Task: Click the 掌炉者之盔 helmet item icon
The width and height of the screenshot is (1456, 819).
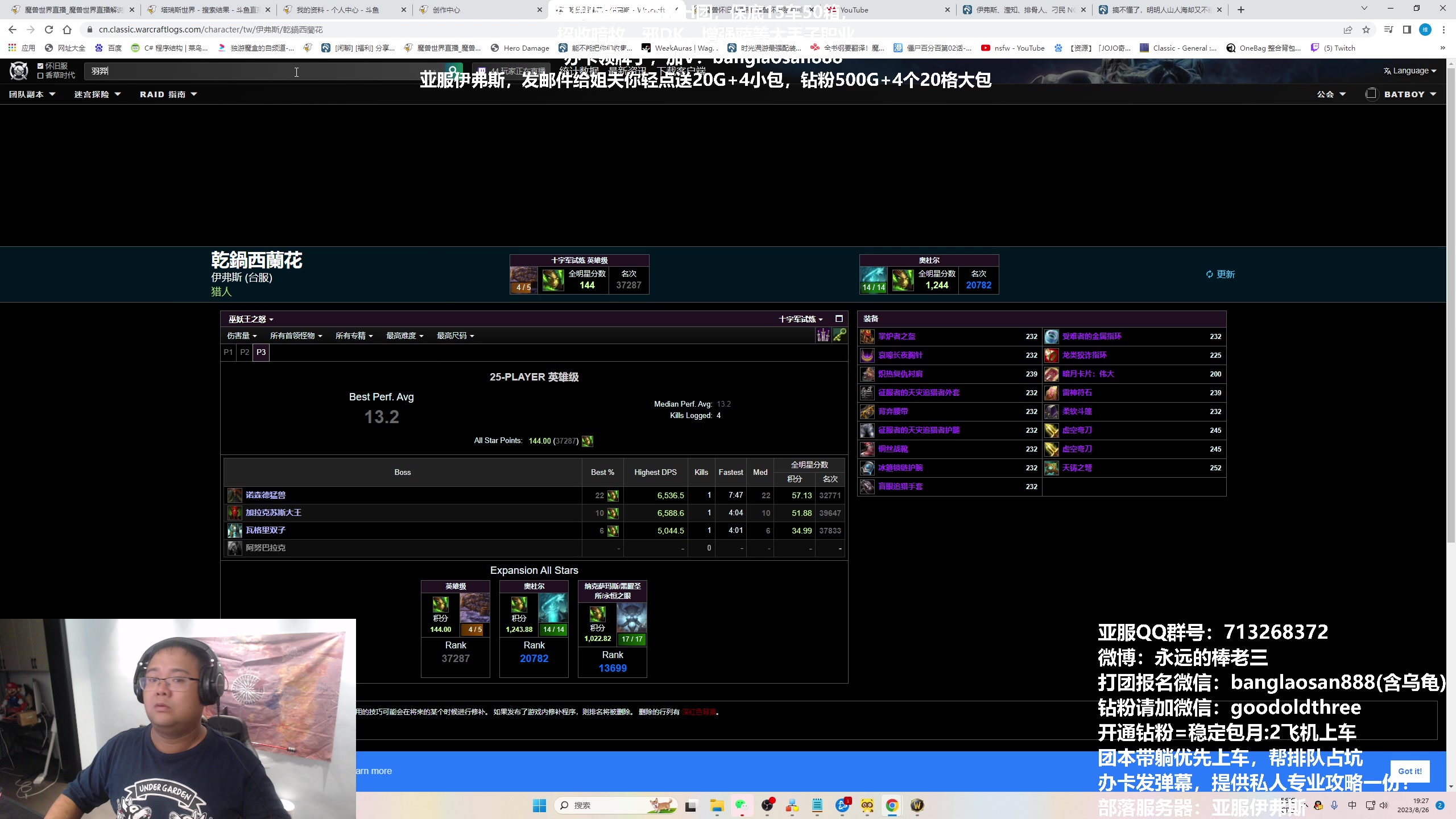Action: coord(867,337)
